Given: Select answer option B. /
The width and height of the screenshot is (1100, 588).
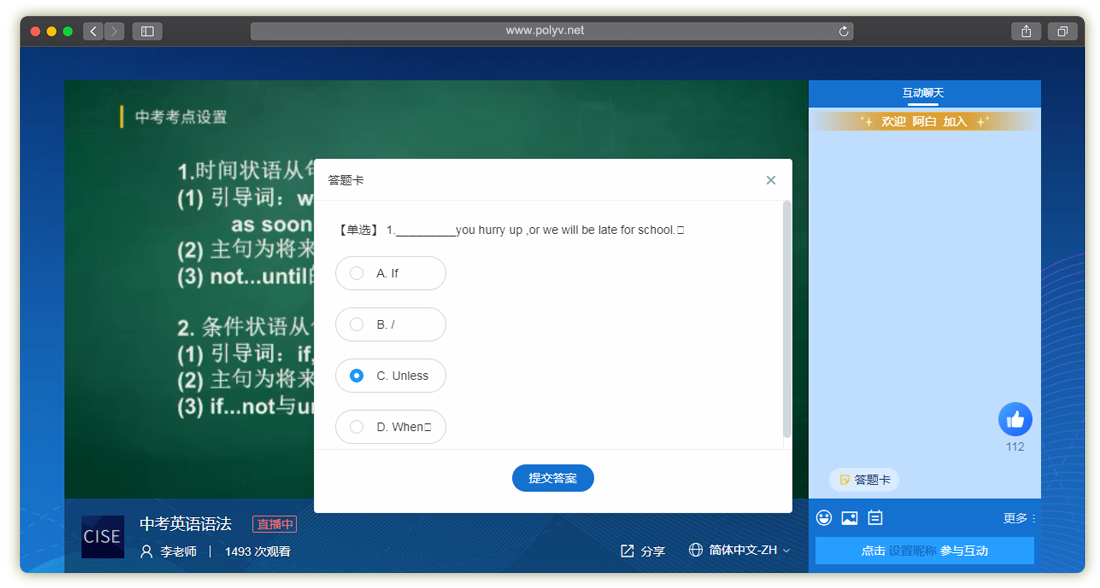Looking at the screenshot, I should click(391, 324).
